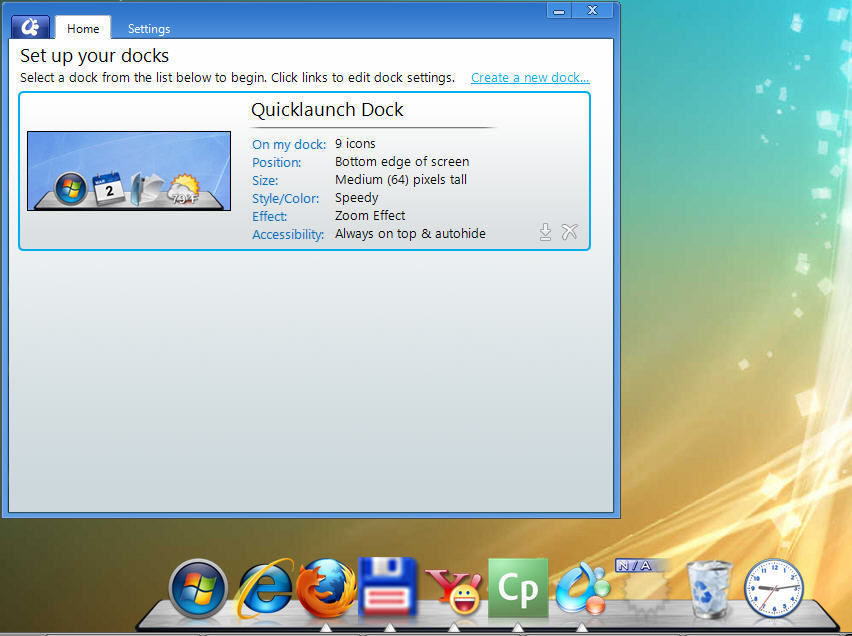Viewport: 852px width, 636px height.
Task: Click the Accessibility setting link
Action: click(x=288, y=234)
